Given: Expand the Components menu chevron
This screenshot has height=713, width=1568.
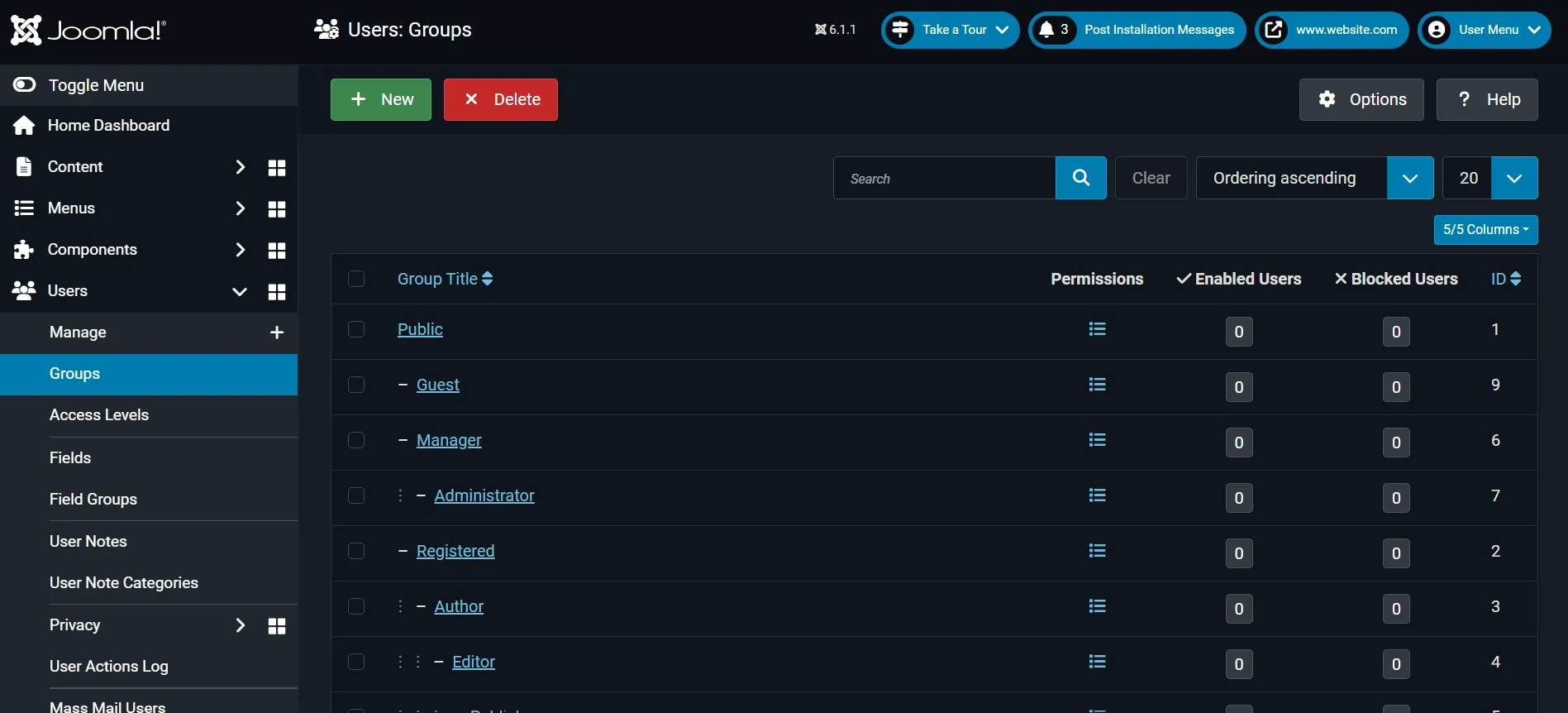Looking at the screenshot, I should coord(240,250).
